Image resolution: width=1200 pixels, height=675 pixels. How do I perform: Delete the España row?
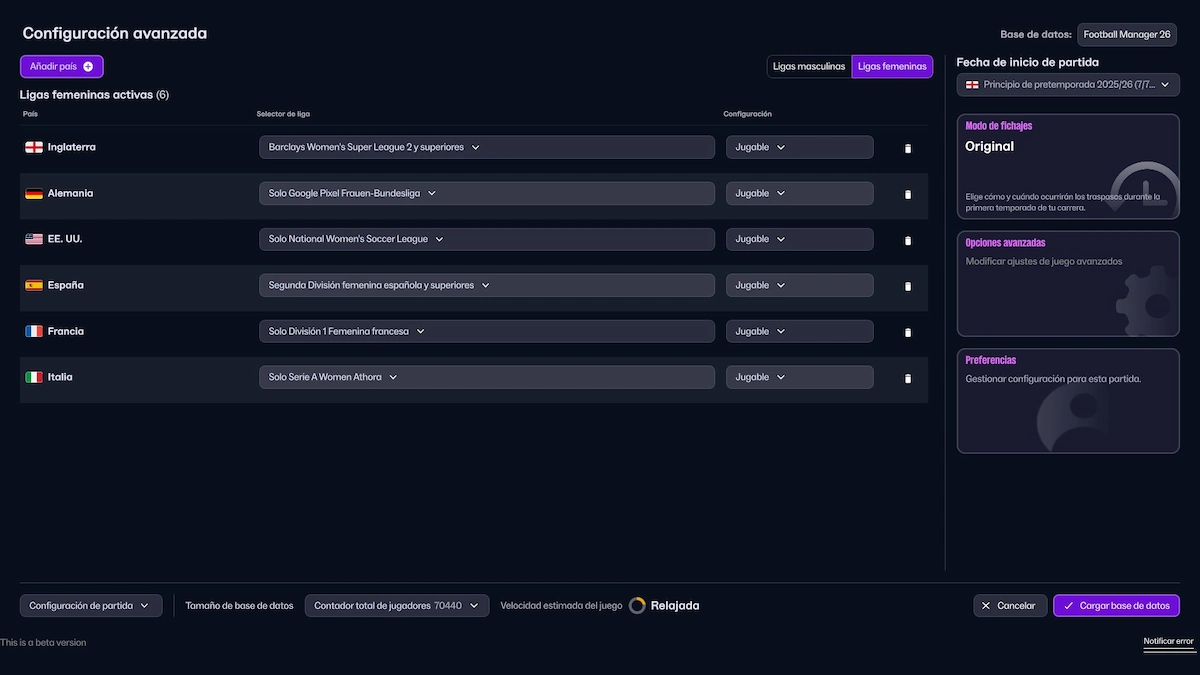[x=908, y=286]
